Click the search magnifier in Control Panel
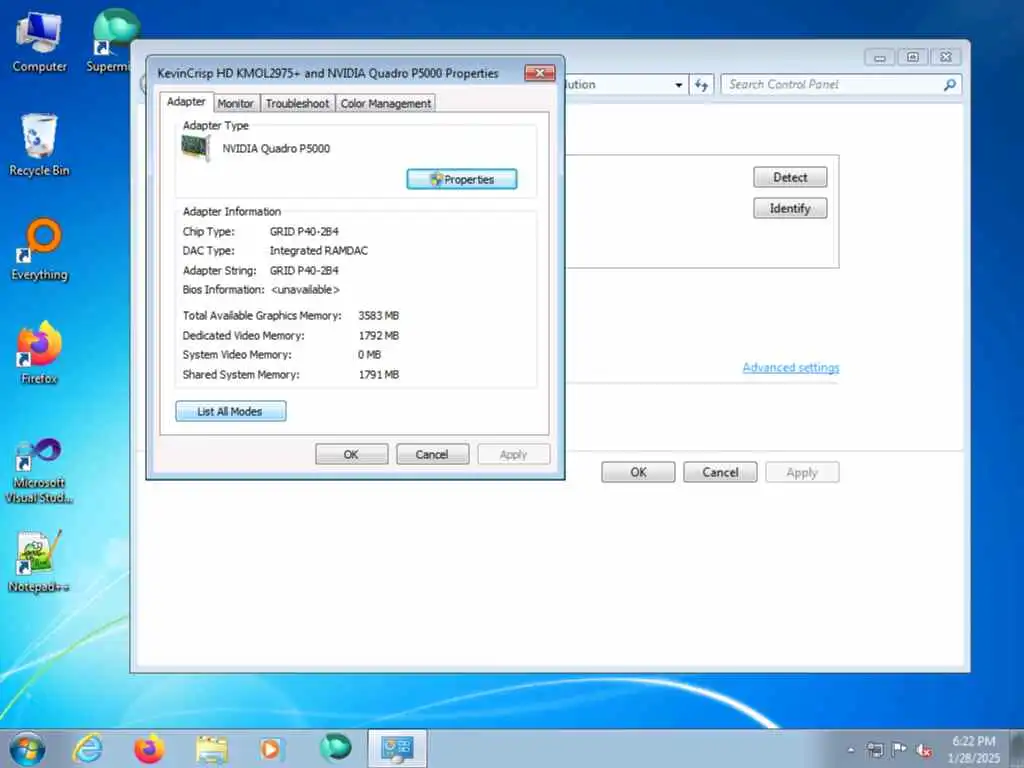This screenshot has height=768, width=1024. coord(950,84)
